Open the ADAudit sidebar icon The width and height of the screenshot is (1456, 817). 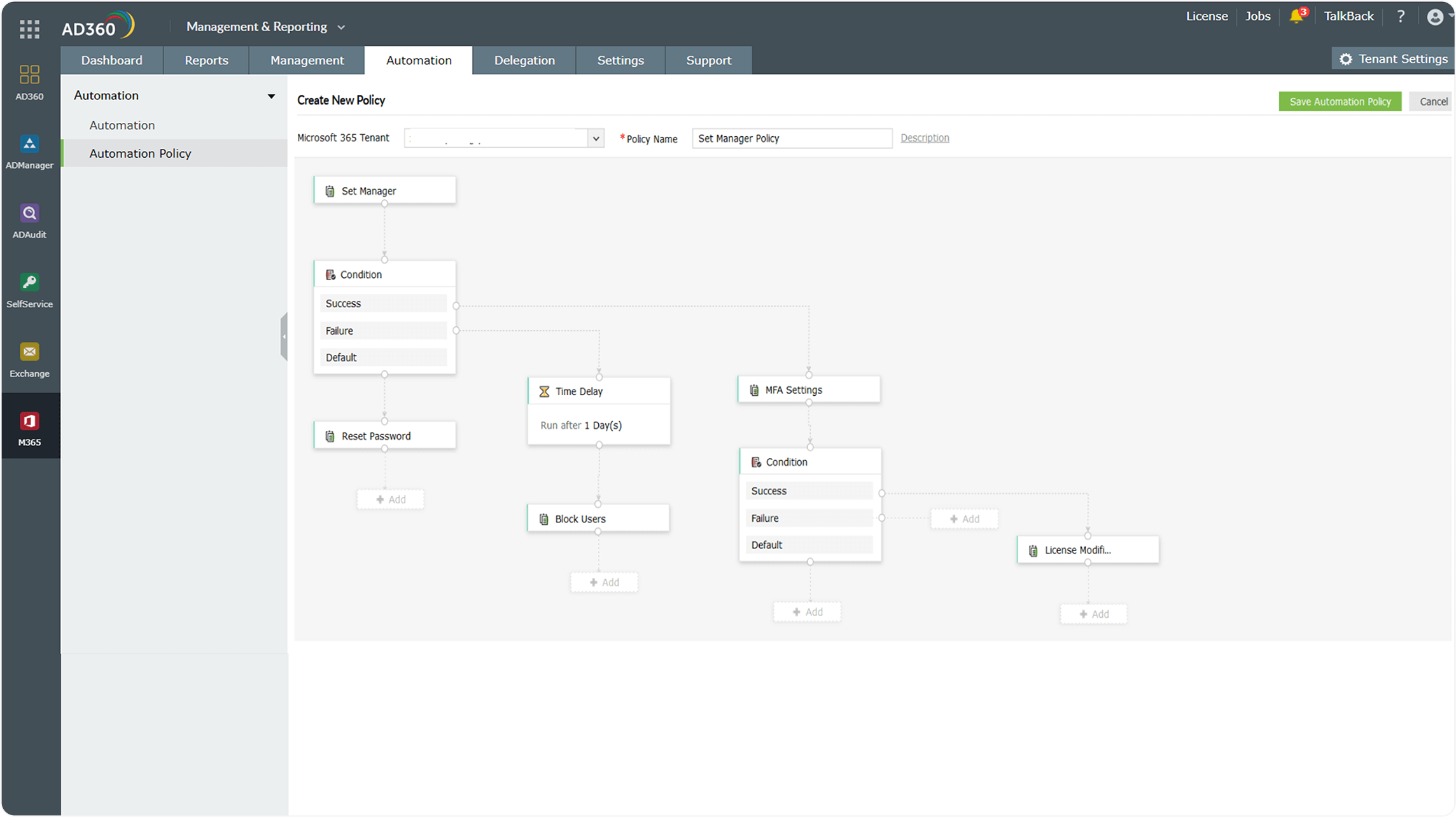(x=29, y=214)
